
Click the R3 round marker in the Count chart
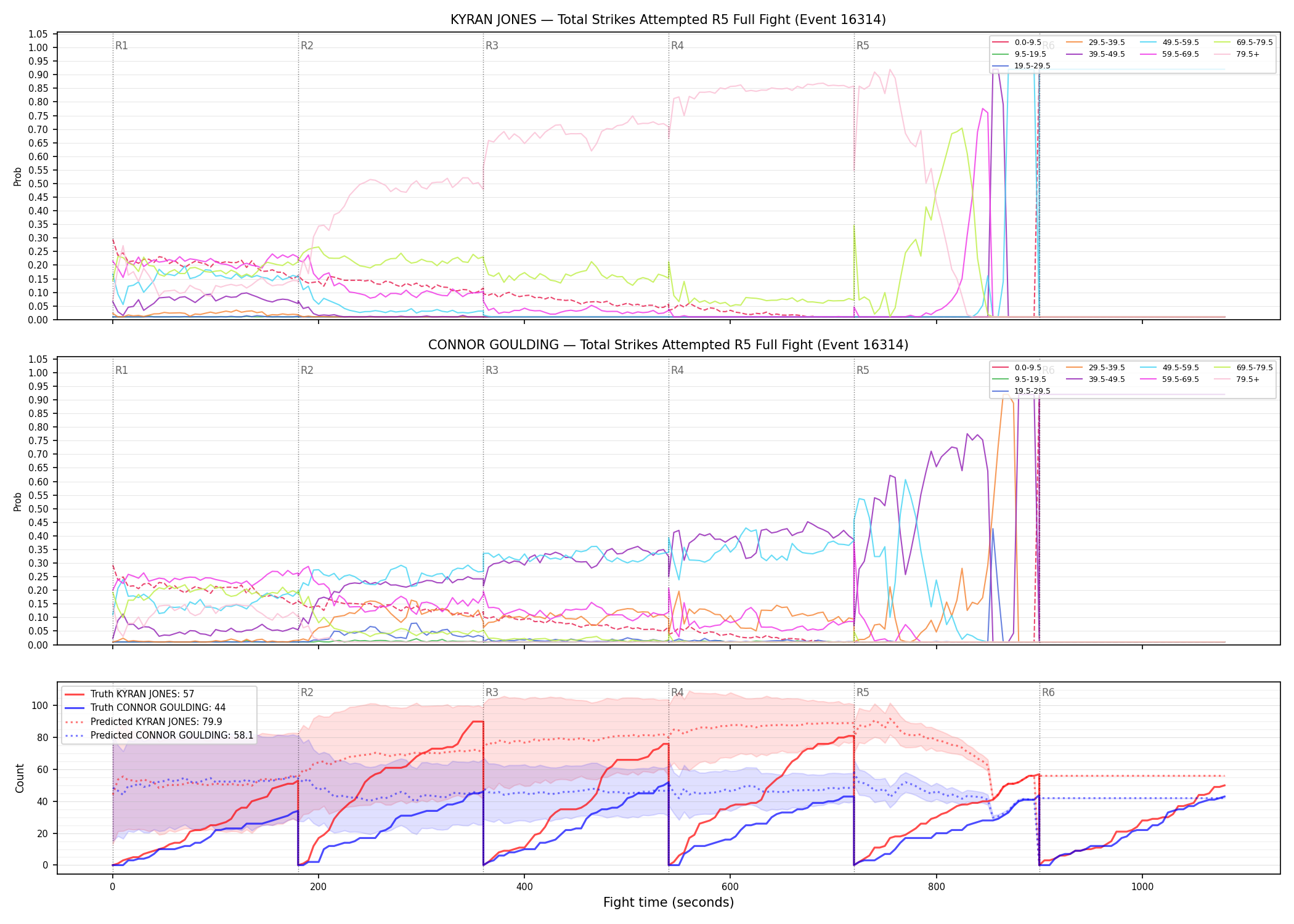point(492,692)
